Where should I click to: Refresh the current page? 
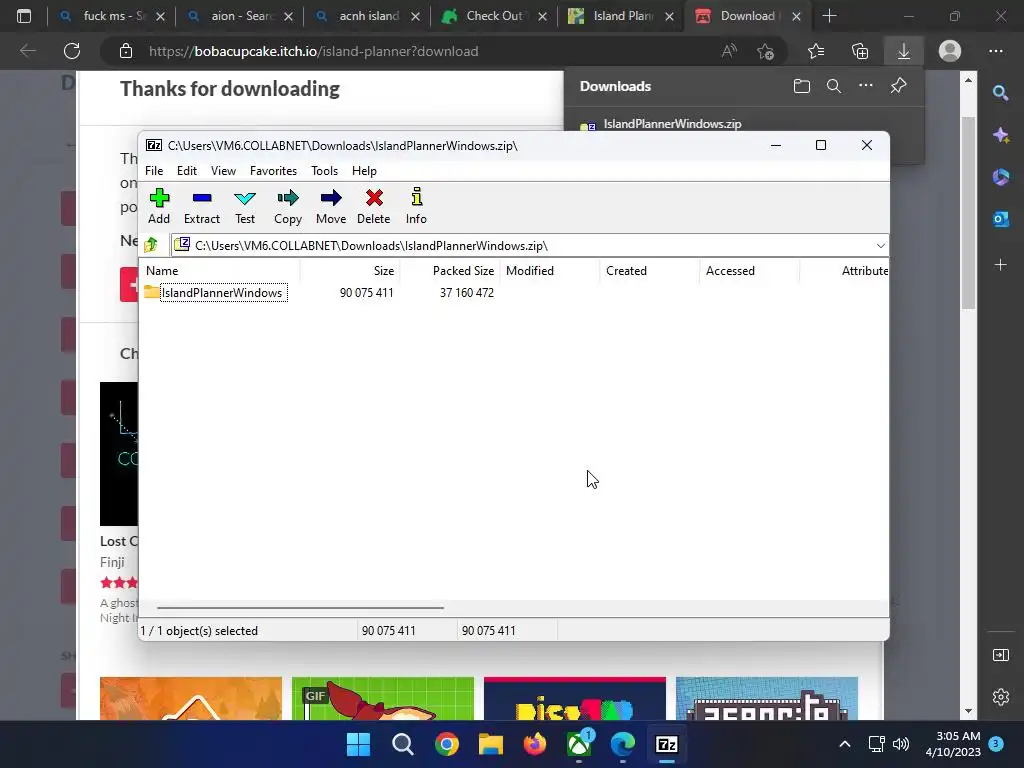pyautogui.click(x=72, y=51)
